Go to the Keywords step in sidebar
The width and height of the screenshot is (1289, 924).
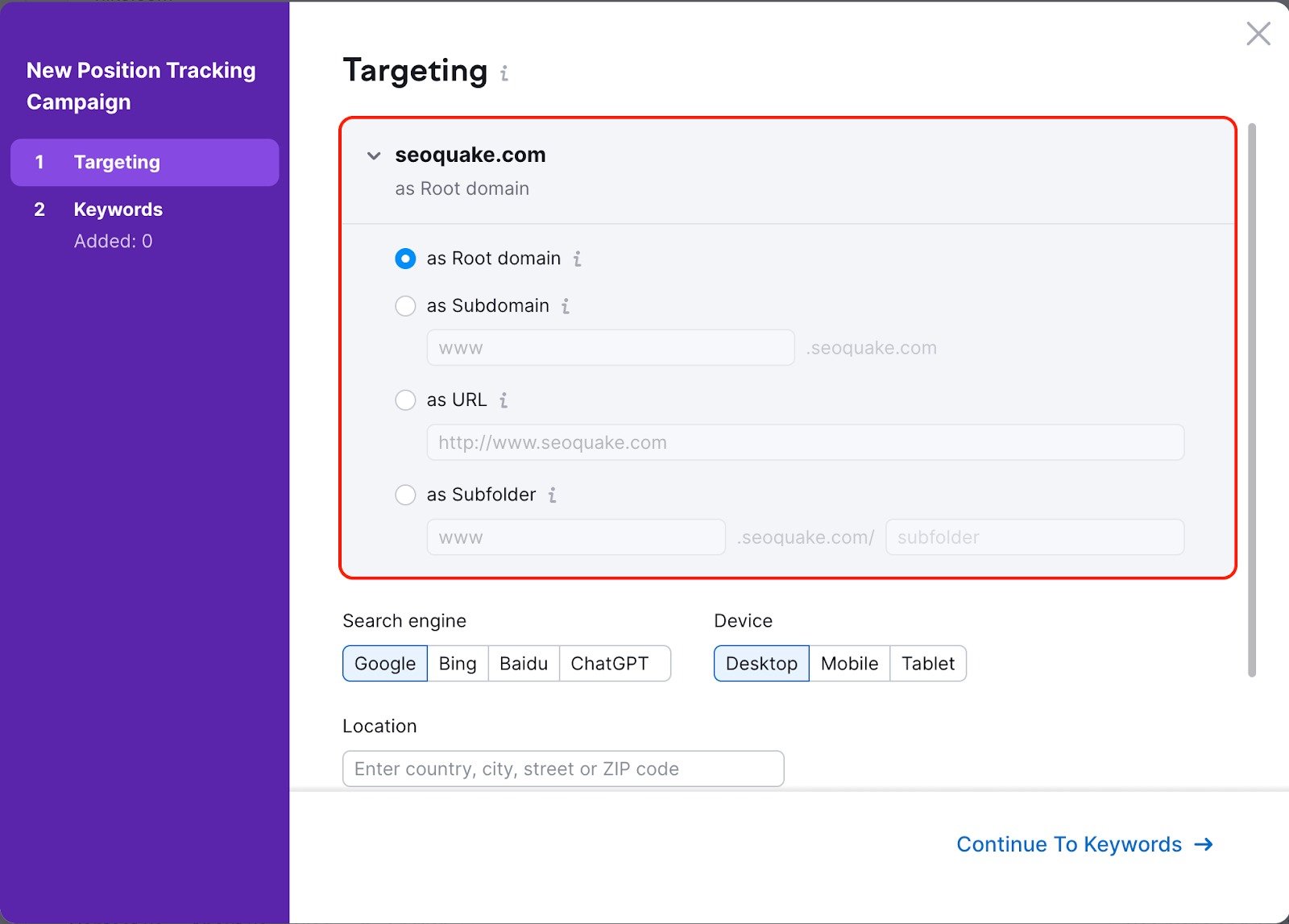point(118,209)
